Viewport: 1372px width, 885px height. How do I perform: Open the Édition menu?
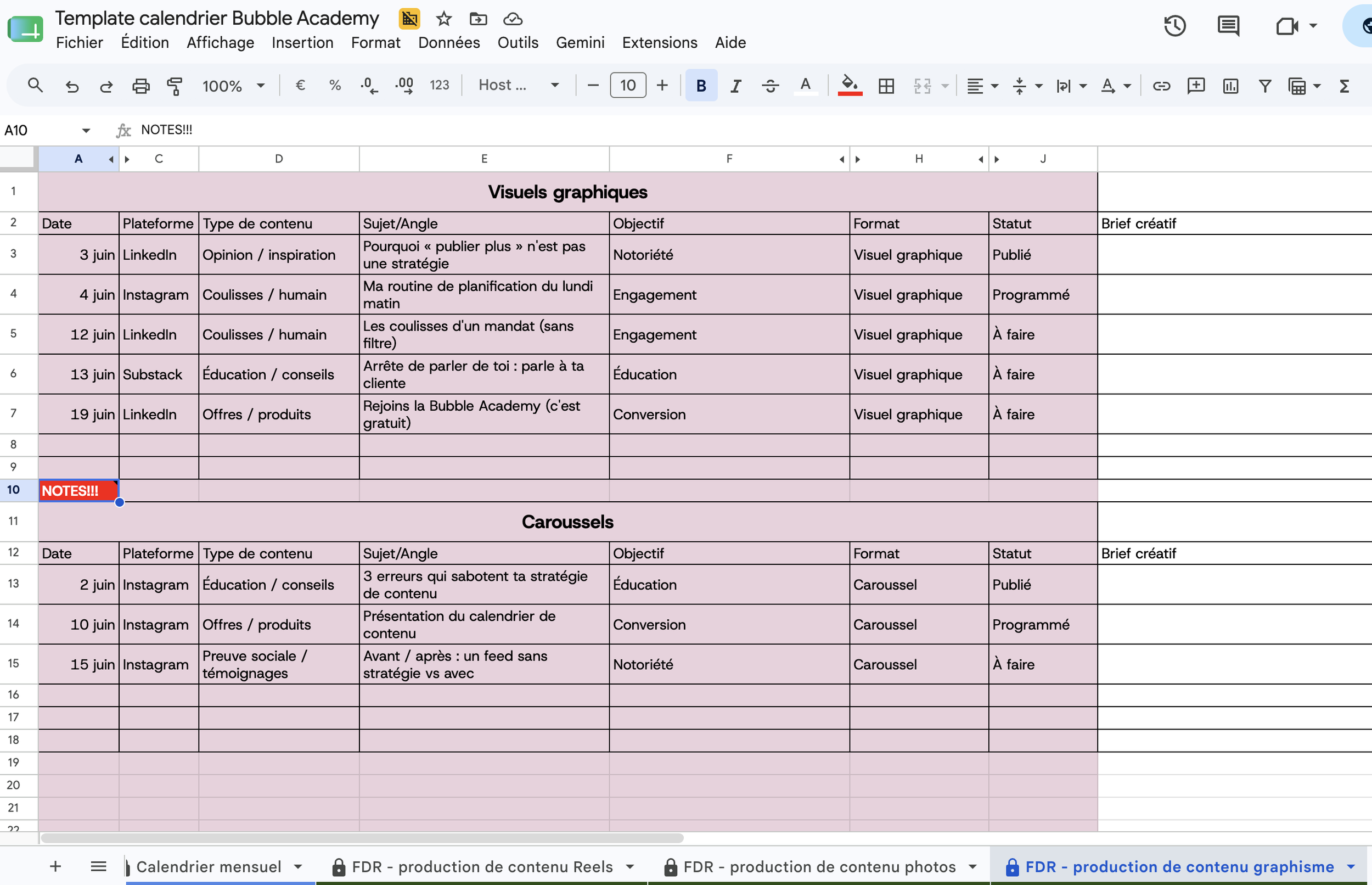(145, 42)
